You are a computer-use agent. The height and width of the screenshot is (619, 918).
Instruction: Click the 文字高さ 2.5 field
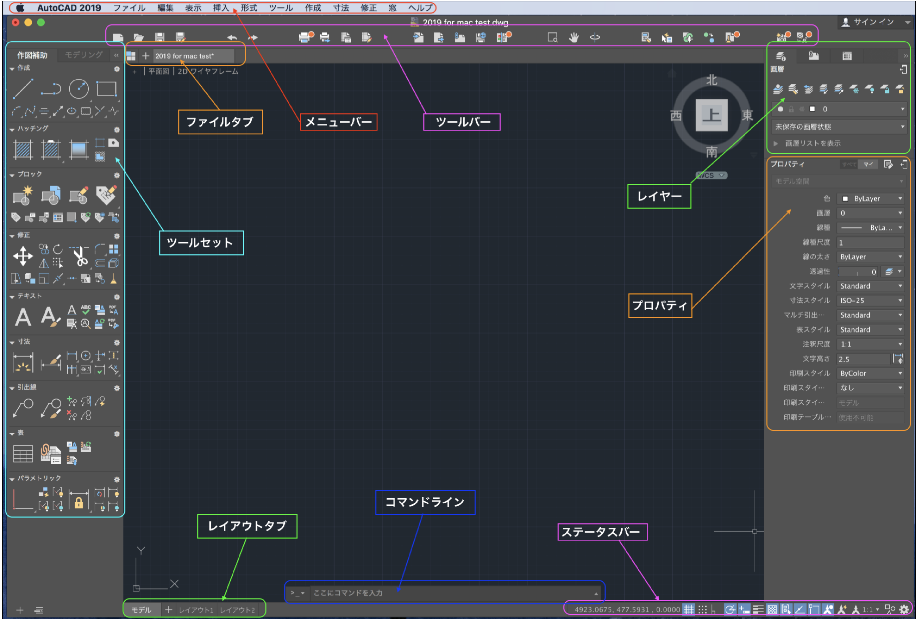click(x=864, y=359)
